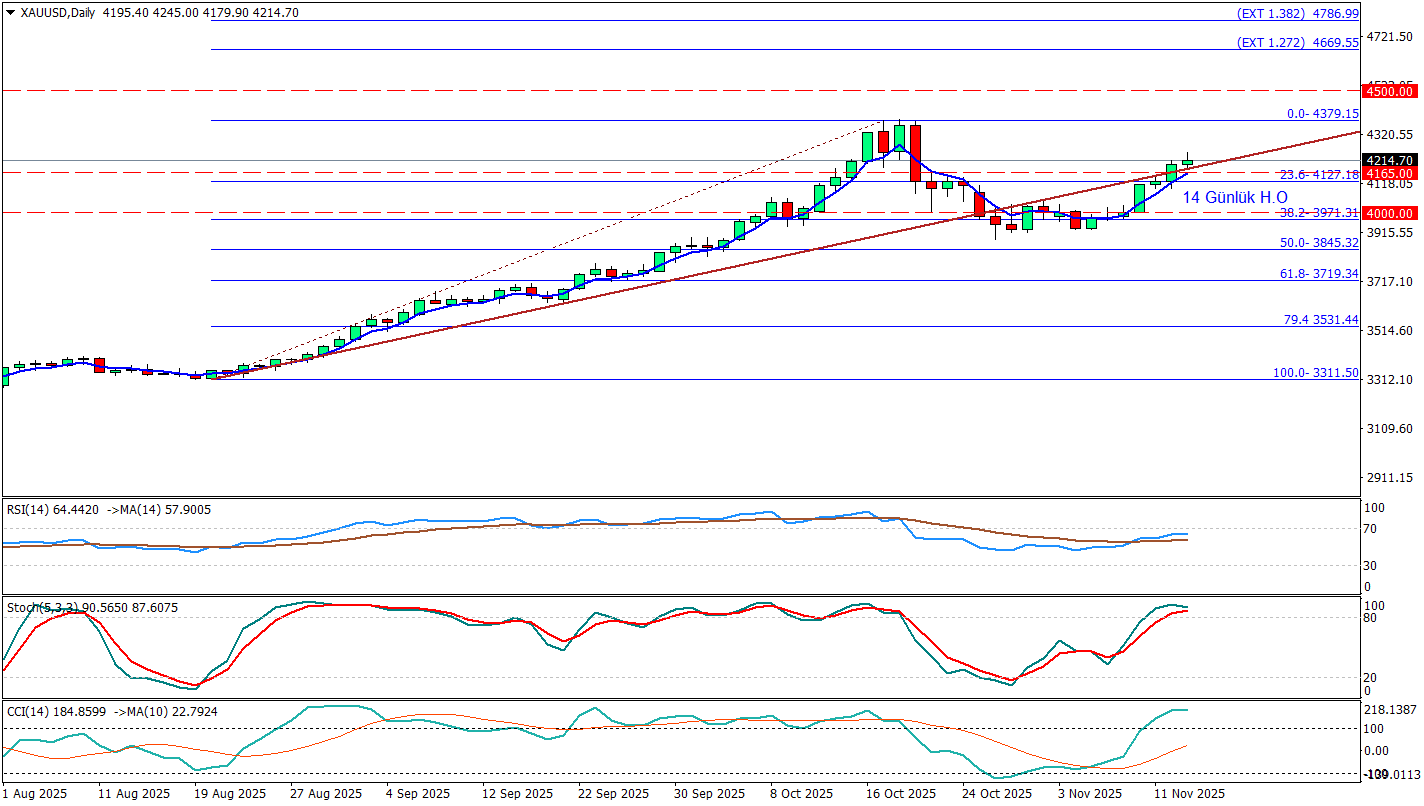The image size is (1424, 806).
Task: Click the EXT 1.382 4786.99 Fibonacci label
Action: coord(1297,14)
